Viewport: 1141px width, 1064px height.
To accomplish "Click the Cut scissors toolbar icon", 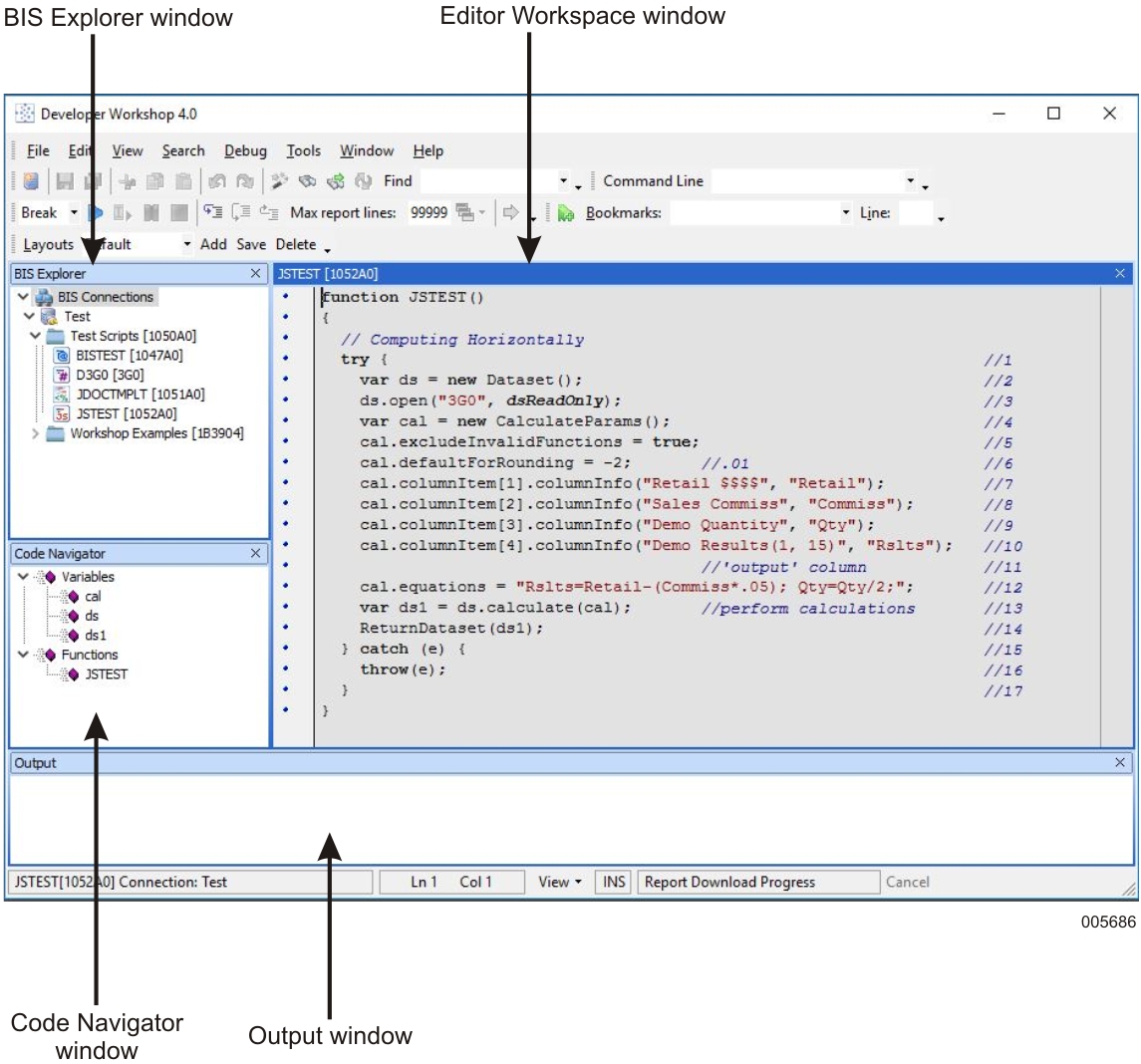I will coord(128,181).
